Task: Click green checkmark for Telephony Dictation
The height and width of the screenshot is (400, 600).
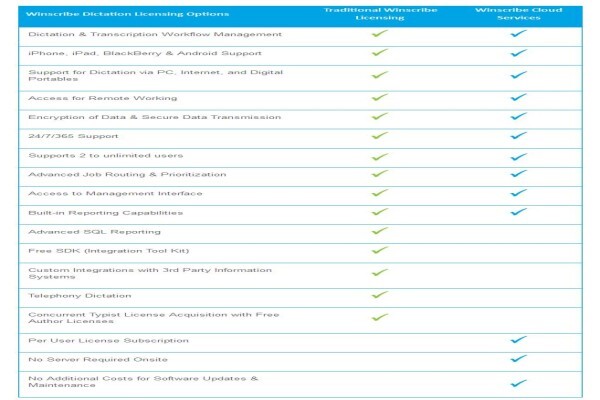Action: click(380, 295)
